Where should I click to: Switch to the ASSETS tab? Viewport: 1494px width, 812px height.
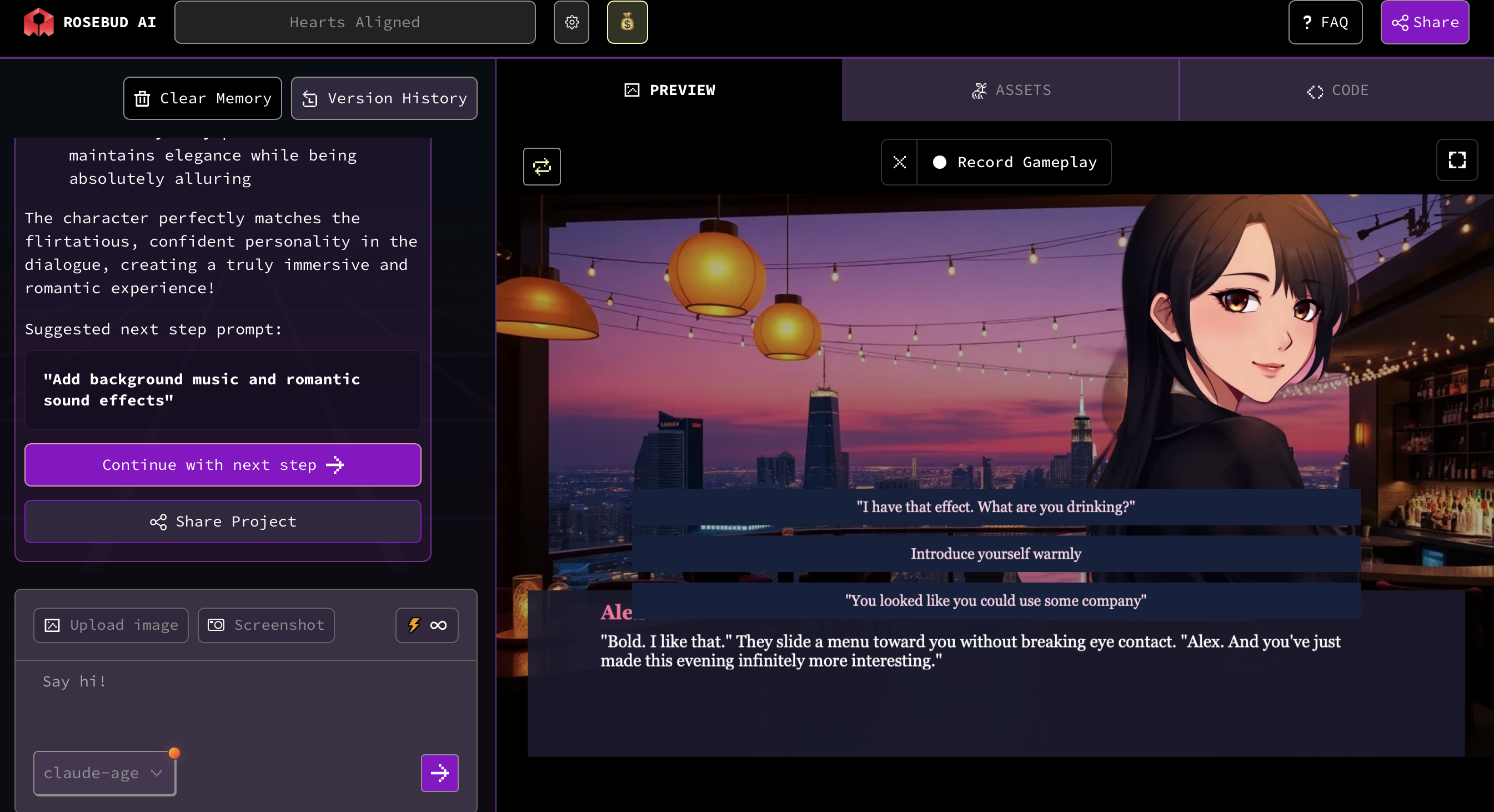(1010, 90)
